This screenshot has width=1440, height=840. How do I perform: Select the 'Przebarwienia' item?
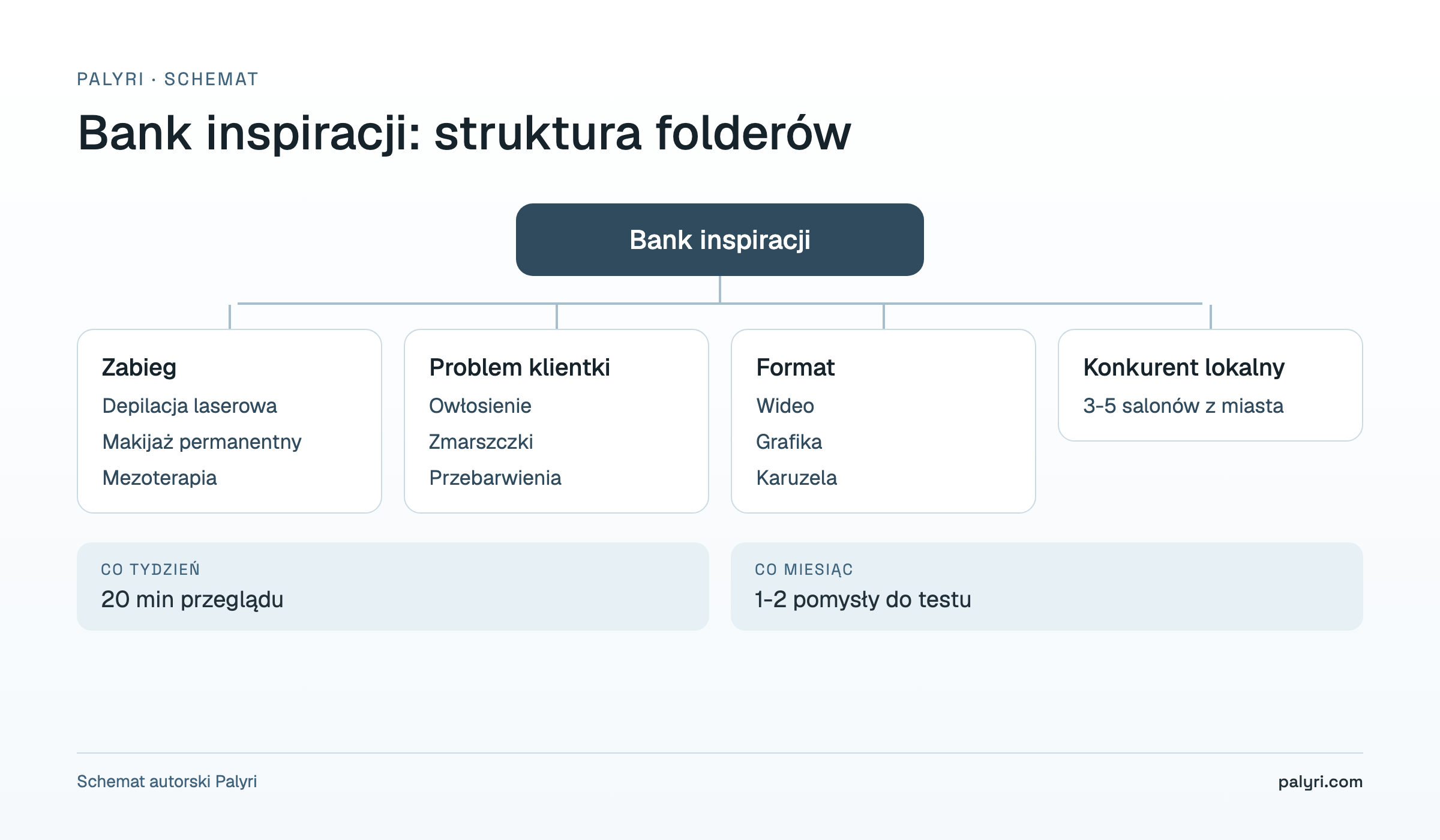[495, 478]
